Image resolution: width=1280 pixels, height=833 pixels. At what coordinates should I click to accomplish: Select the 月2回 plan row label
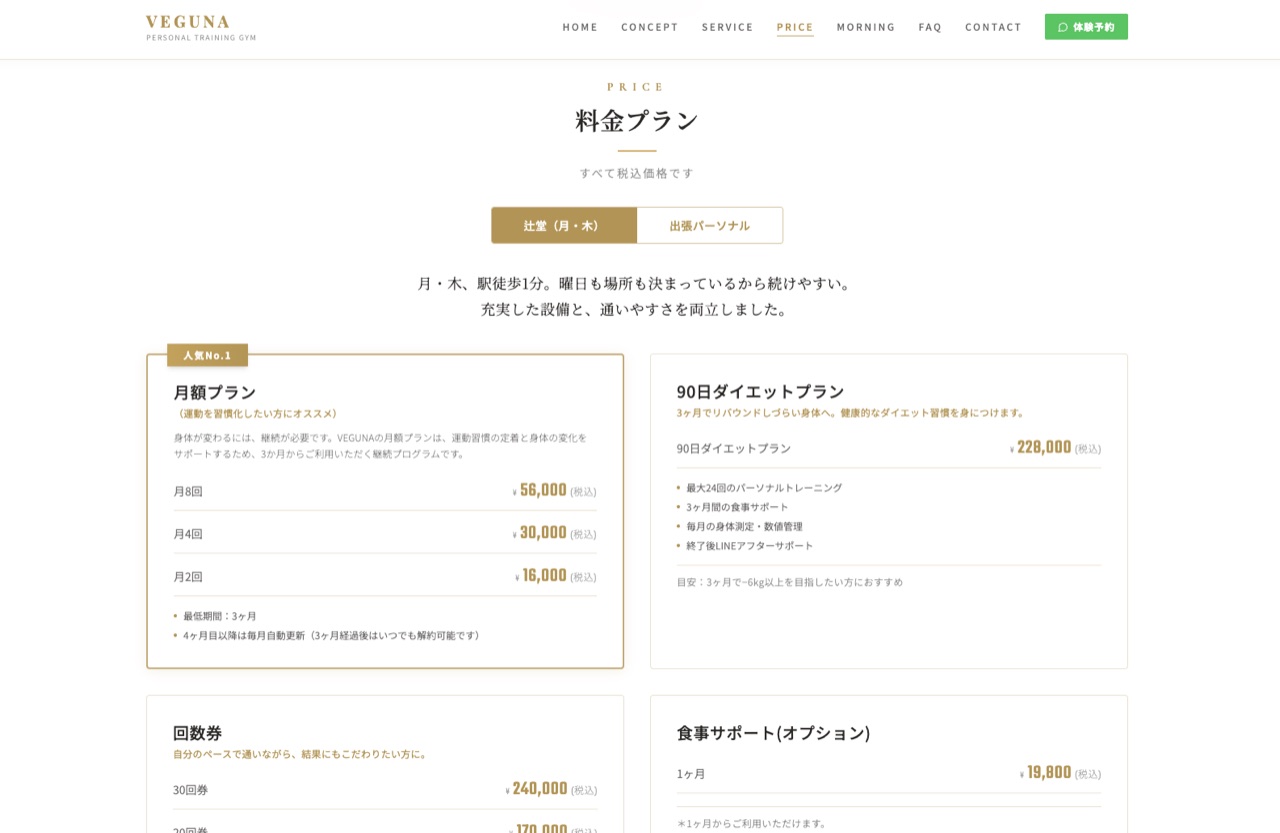coord(188,577)
